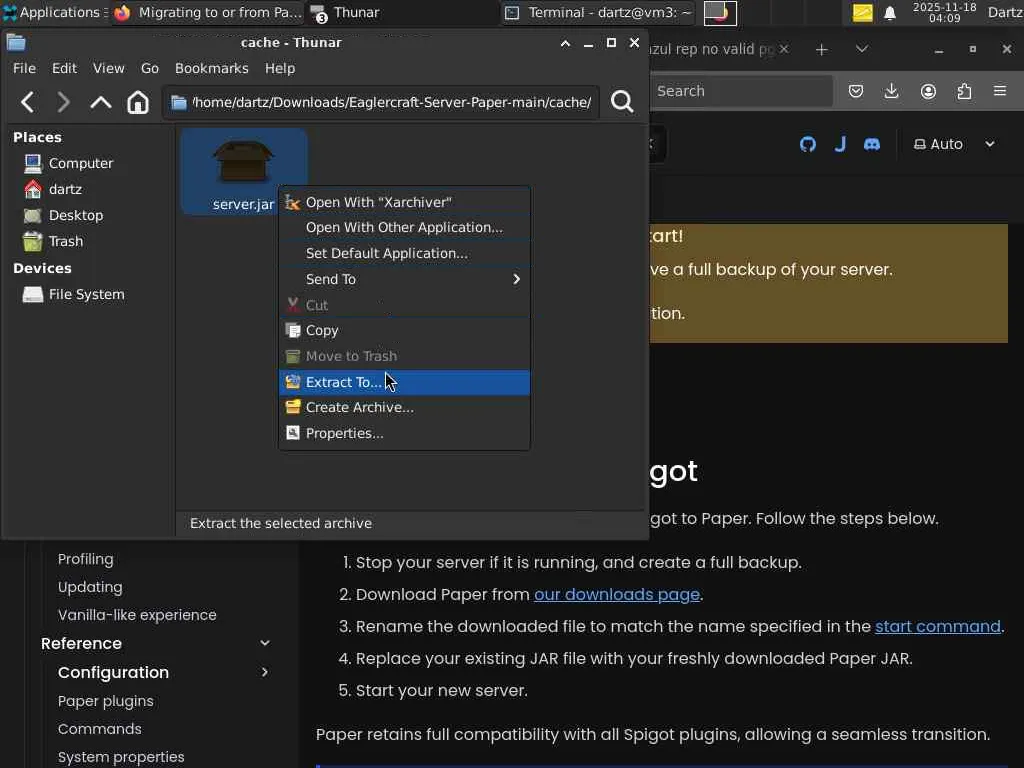Go back in Thunar navigation
Viewport: 1024px width, 768px height.
click(27, 102)
